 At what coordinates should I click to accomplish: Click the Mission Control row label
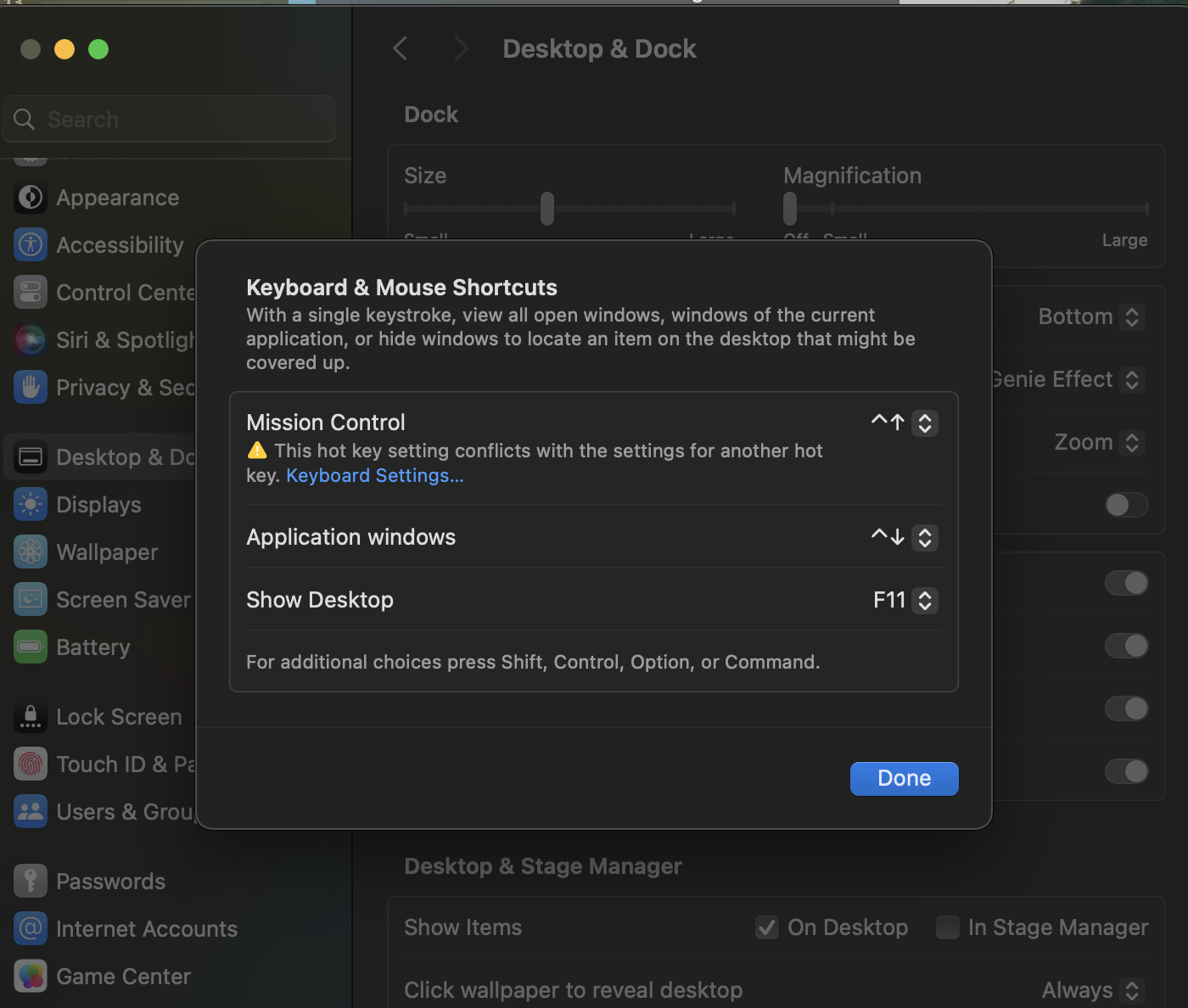[326, 423]
